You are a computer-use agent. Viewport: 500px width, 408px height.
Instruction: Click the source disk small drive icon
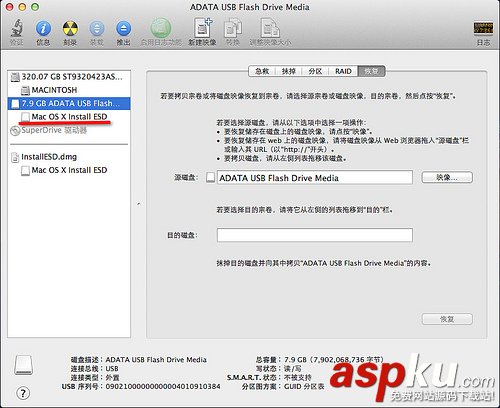point(210,177)
